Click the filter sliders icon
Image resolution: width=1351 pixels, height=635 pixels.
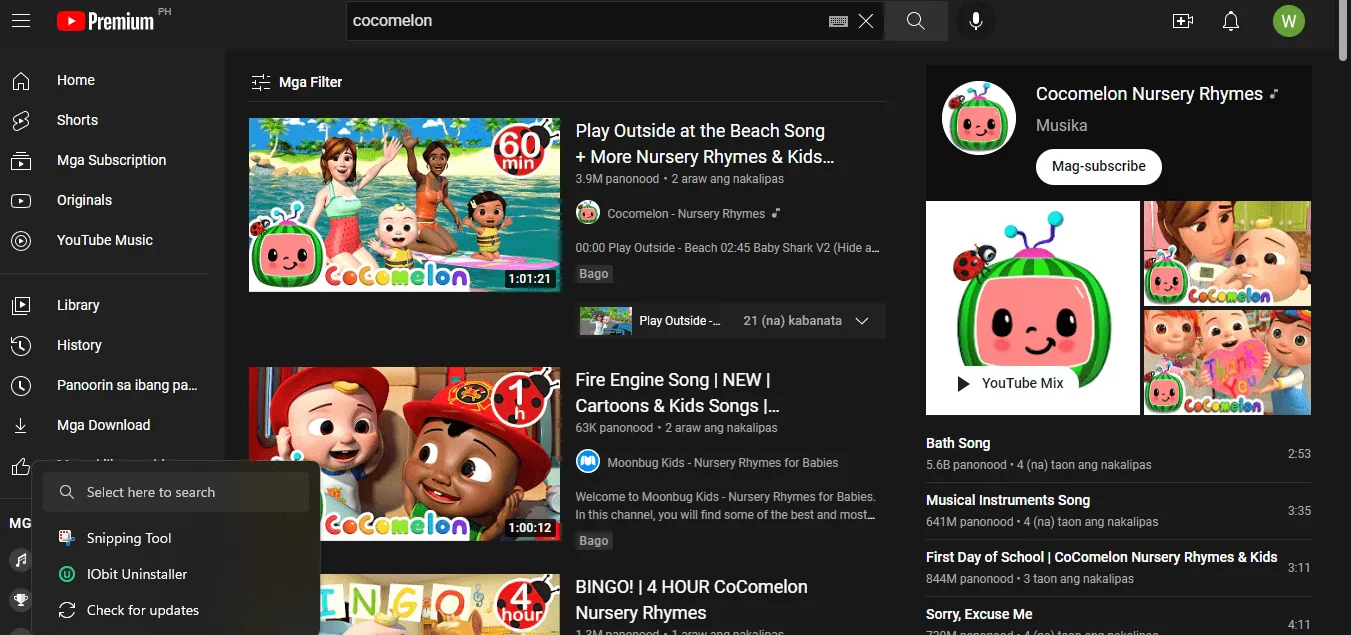click(260, 82)
